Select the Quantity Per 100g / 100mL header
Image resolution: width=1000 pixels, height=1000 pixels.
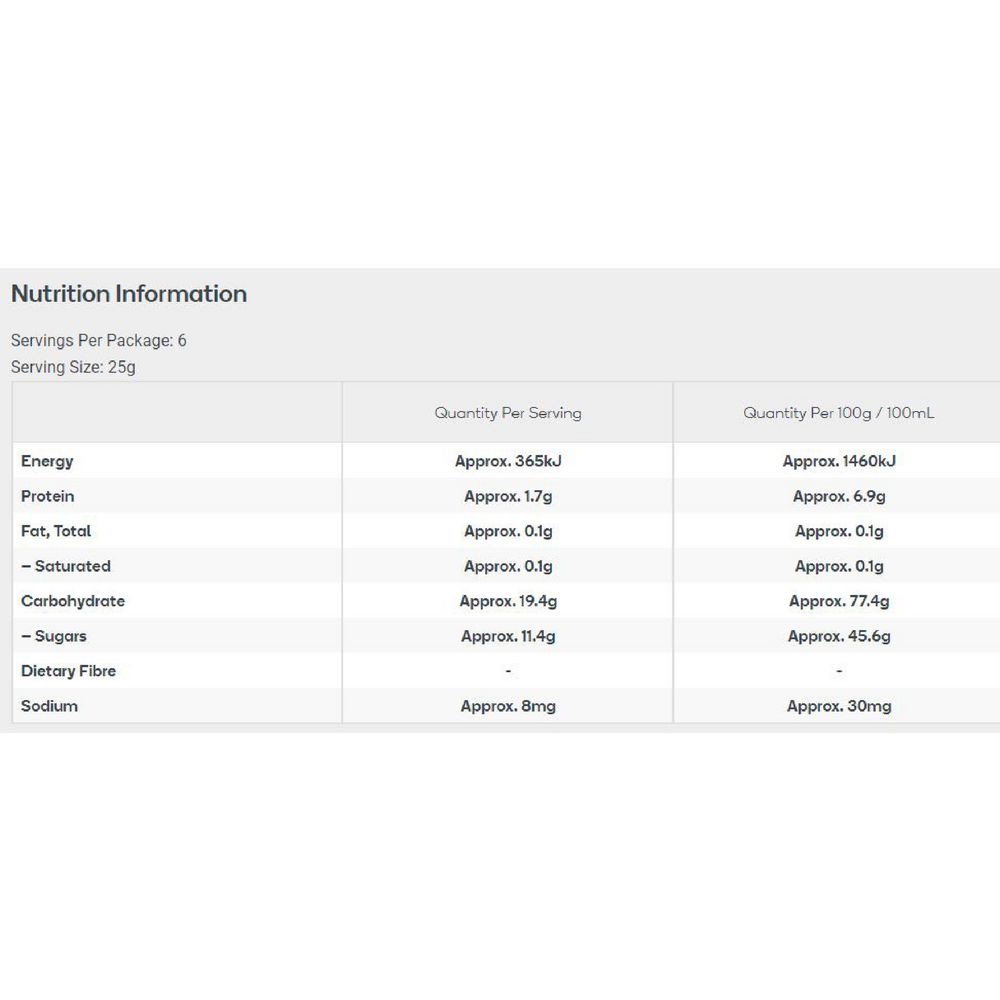(x=838, y=412)
